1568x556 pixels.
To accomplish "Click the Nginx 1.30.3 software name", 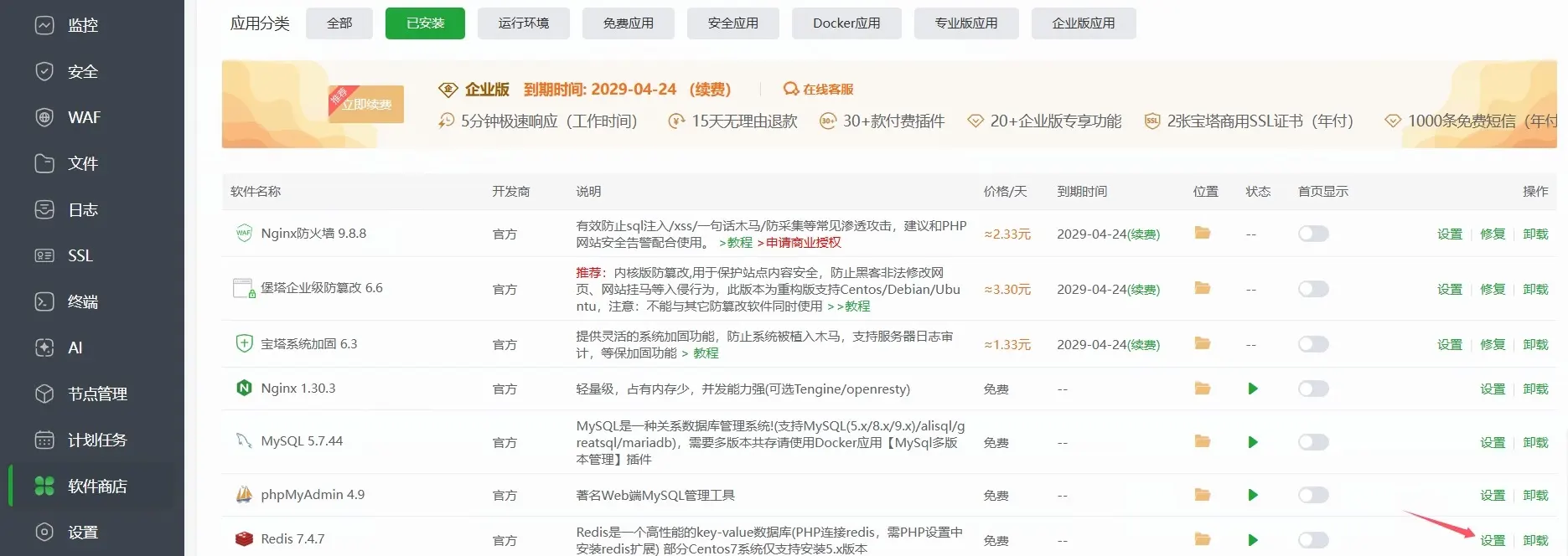I will point(298,388).
